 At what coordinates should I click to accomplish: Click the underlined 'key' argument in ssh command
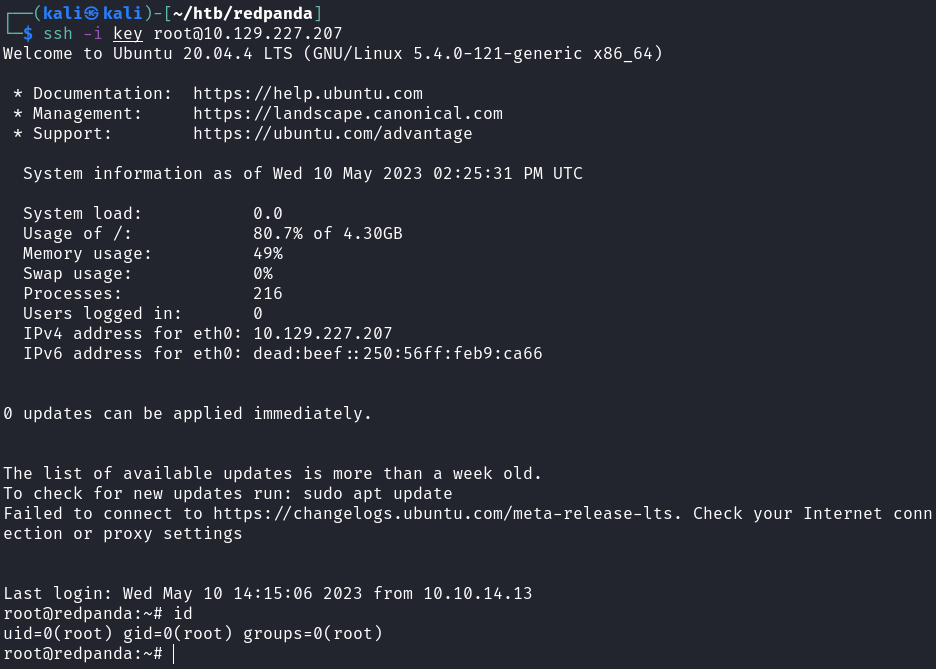128,34
